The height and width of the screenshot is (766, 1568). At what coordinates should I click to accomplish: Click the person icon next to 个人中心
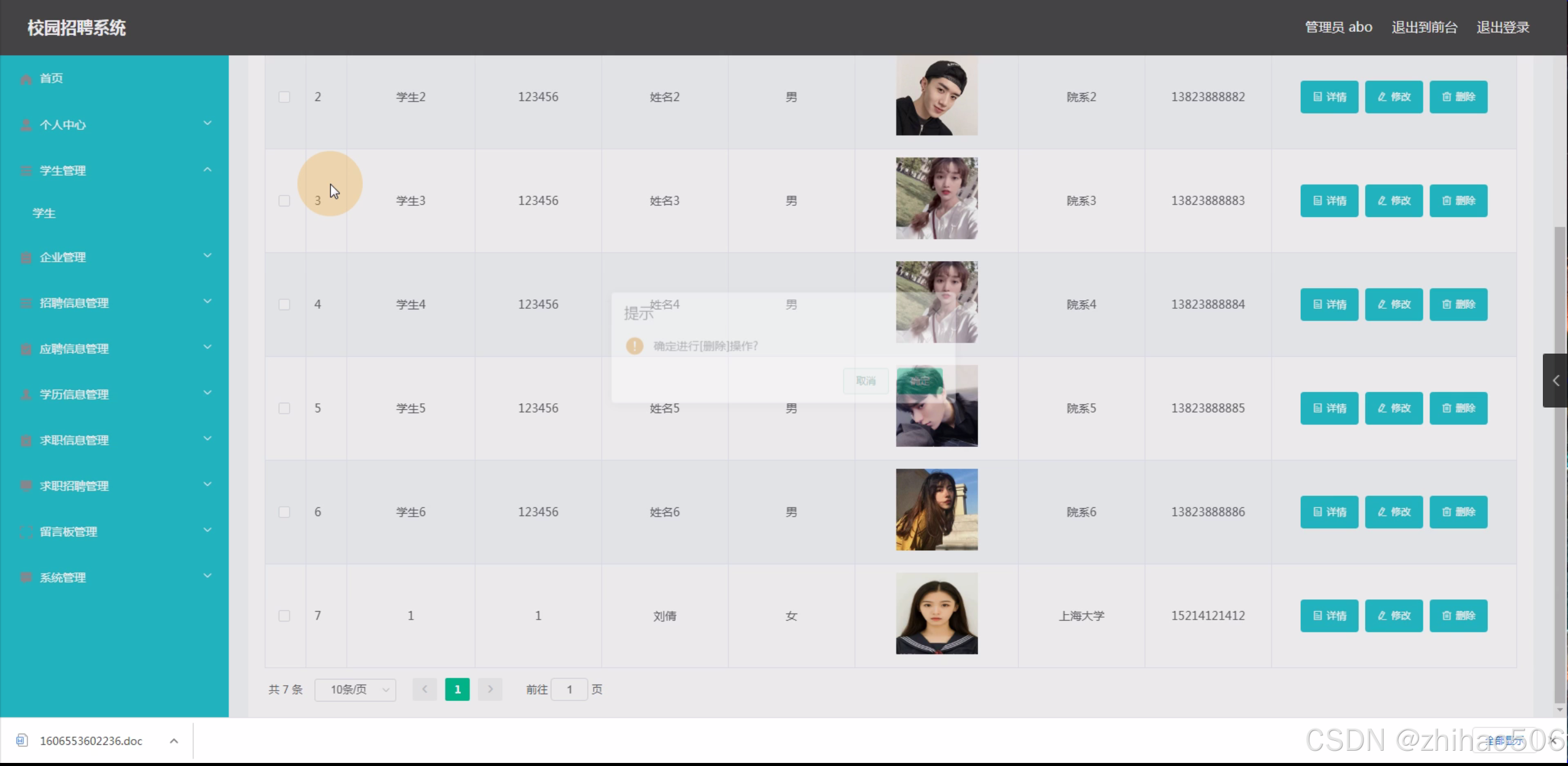(26, 125)
